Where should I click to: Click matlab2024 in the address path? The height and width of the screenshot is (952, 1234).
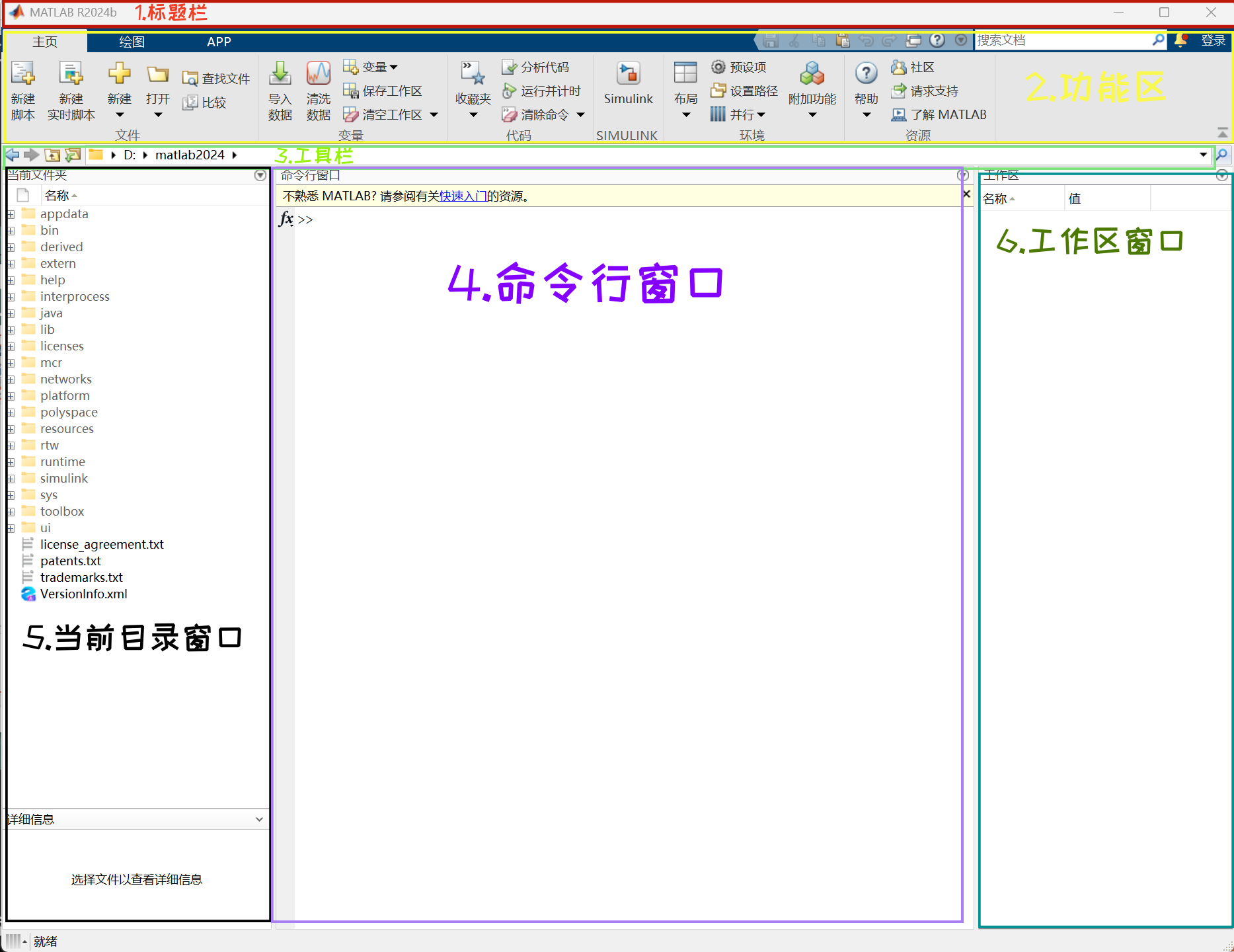[x=190, y=155]
